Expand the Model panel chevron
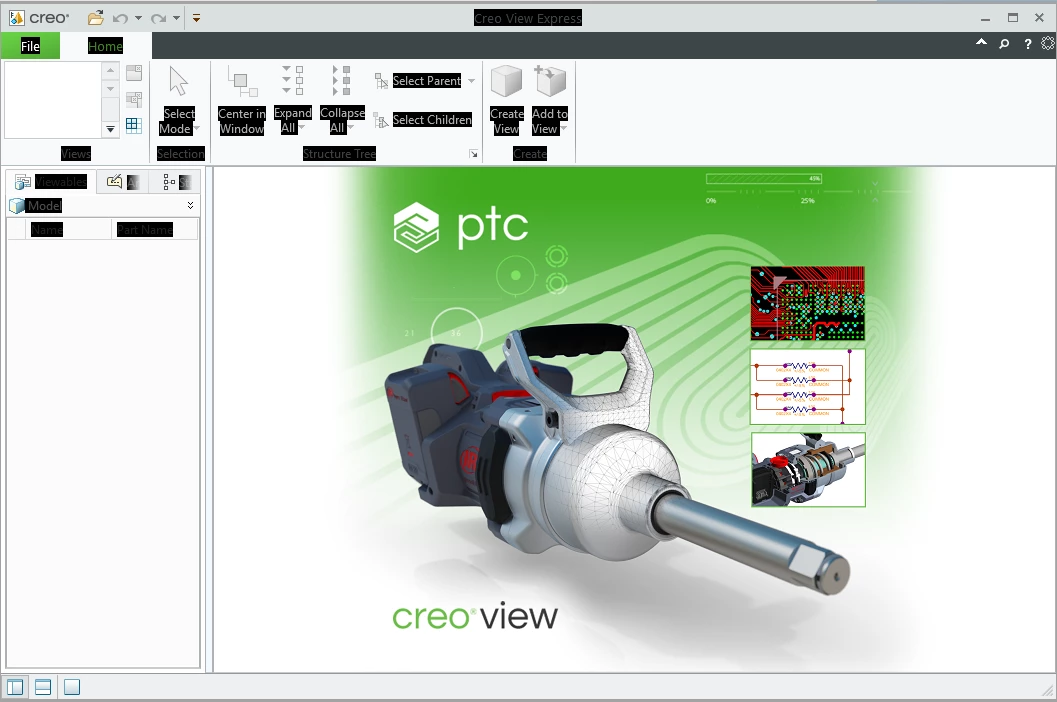 click(x=191, y=205)
